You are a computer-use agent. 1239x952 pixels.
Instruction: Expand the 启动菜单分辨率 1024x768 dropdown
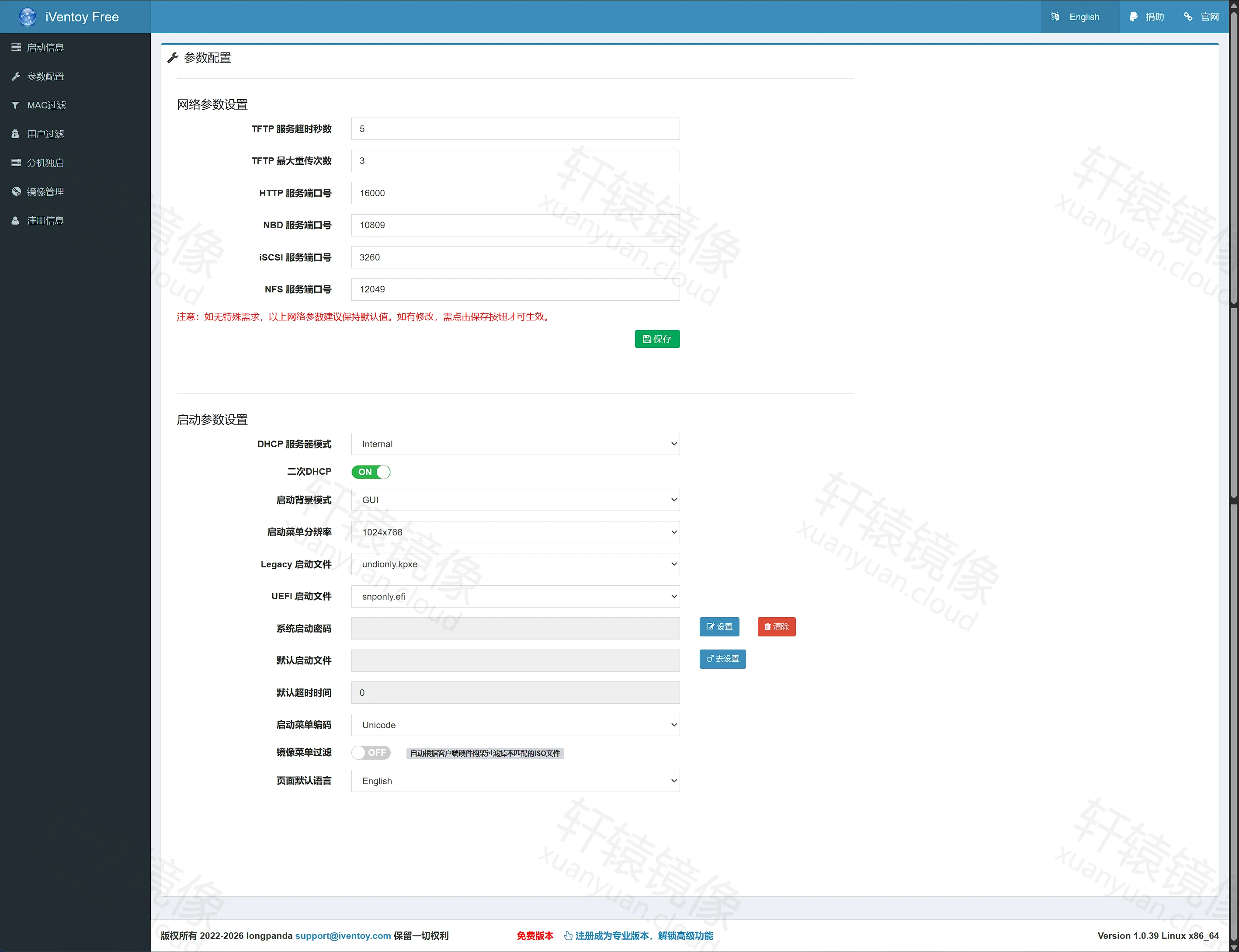[515, 532]
